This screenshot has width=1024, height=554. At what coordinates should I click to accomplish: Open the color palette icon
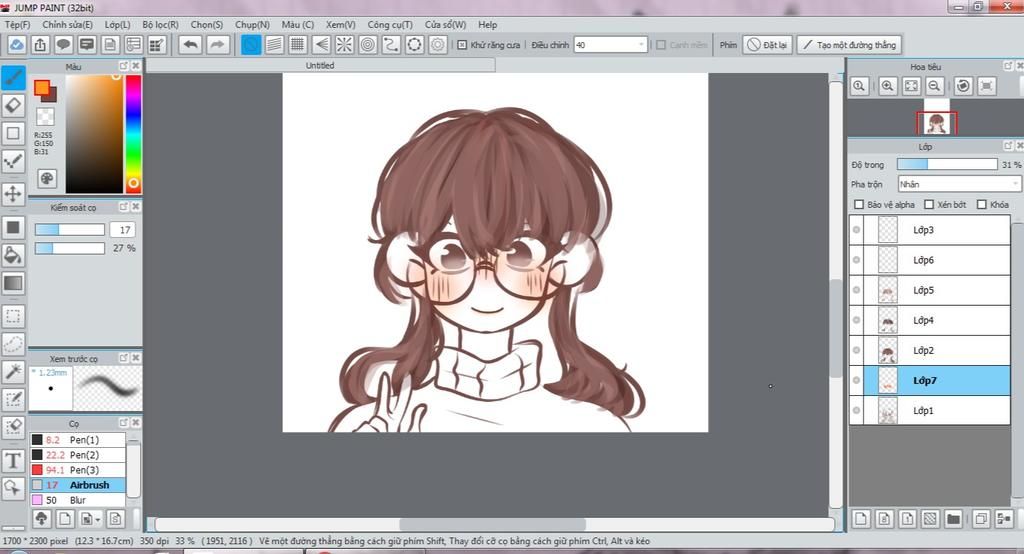click(x=47, y=178)
